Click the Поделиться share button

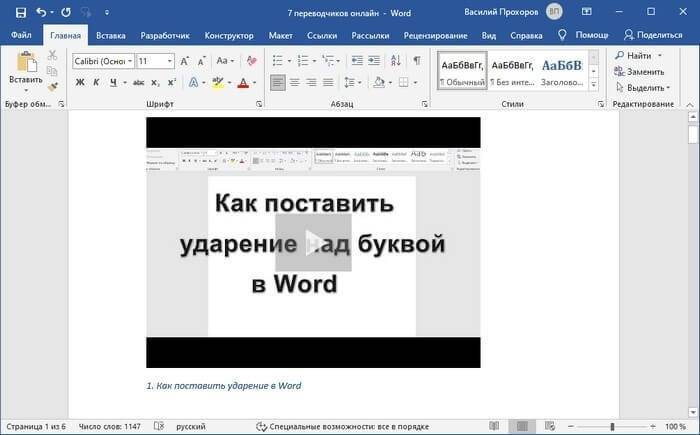click(654, 35)
